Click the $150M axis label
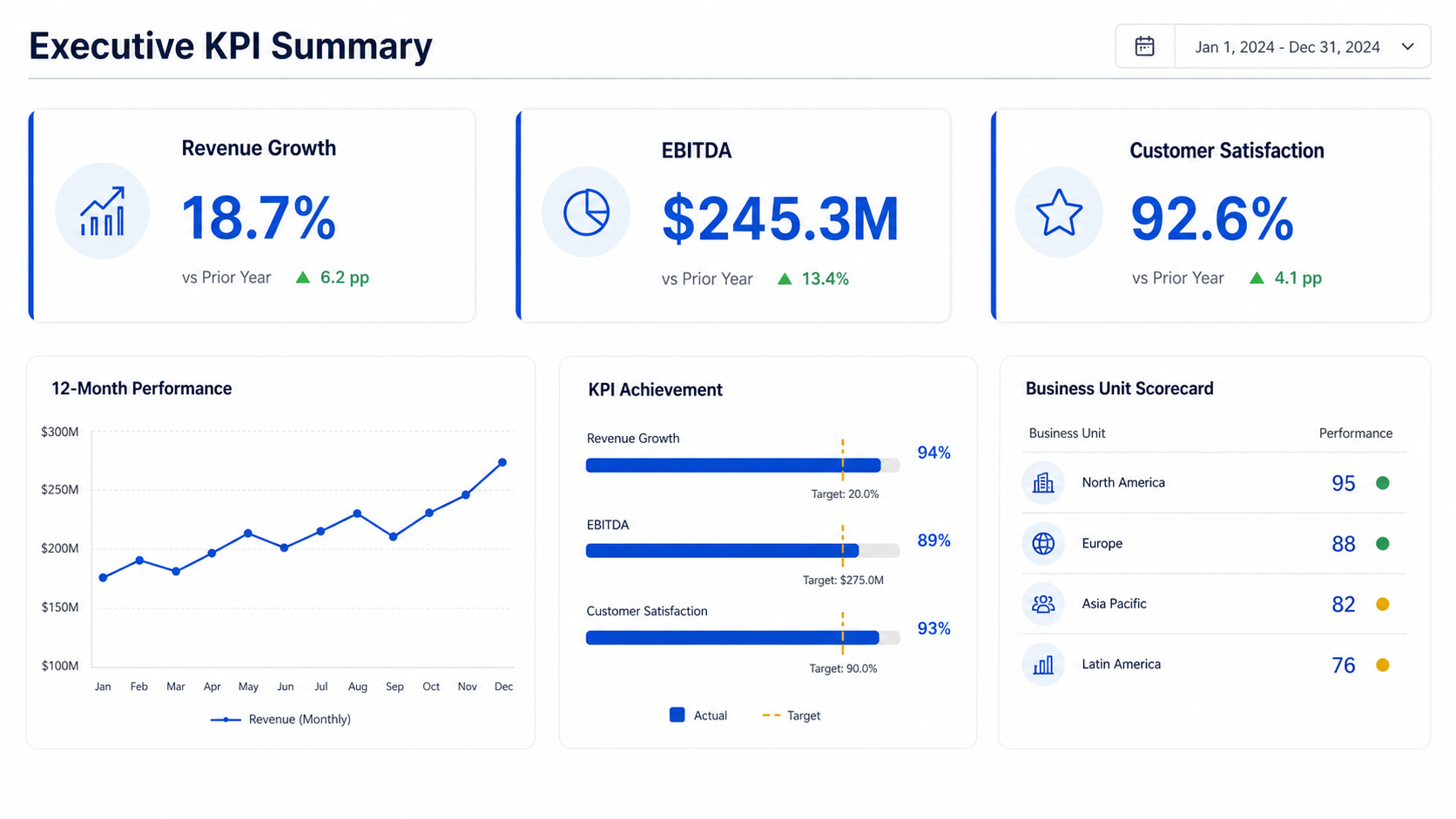 59,607
